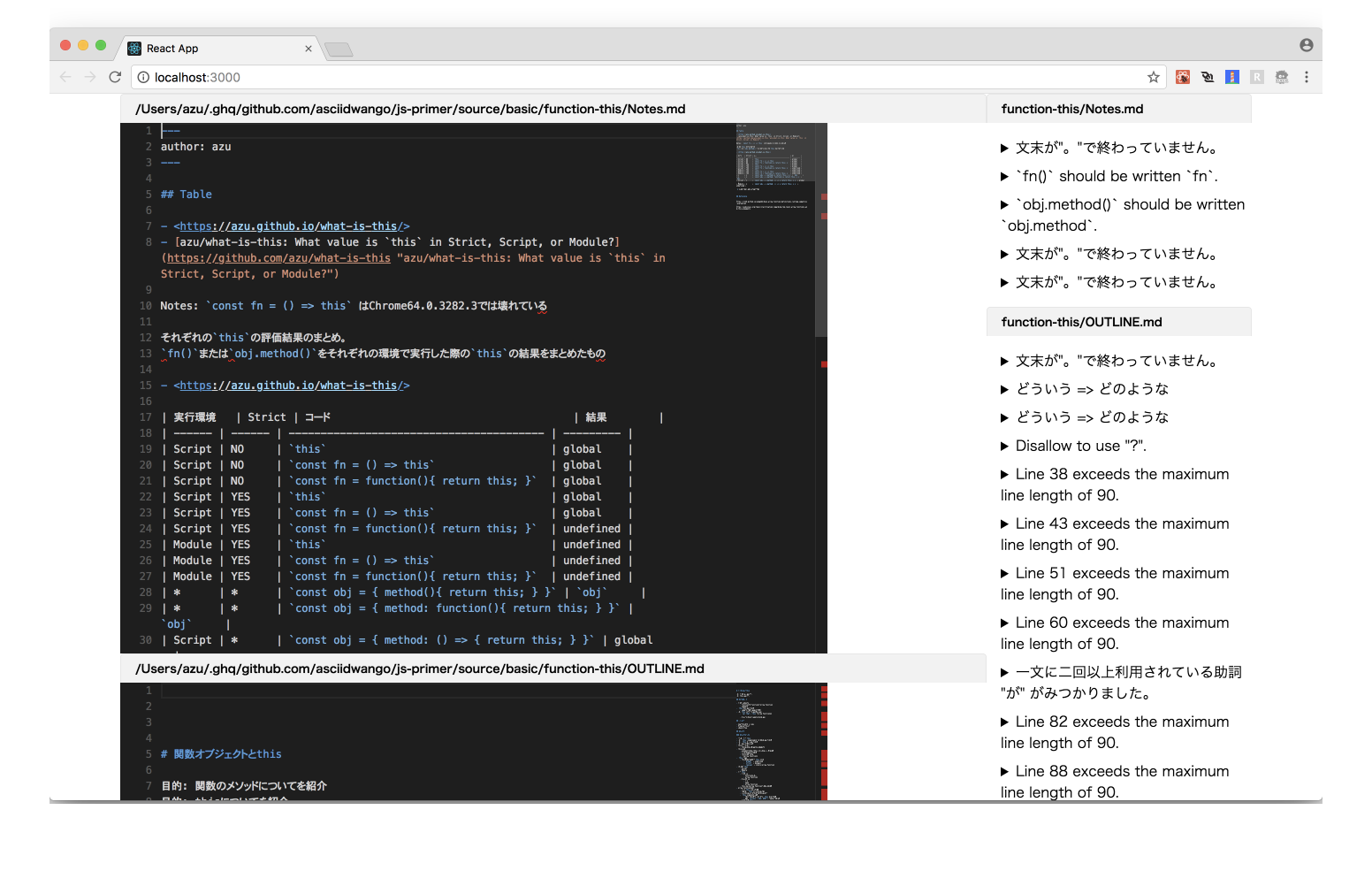
Task: Expand the "一文に二回以上利用されている助詞" message
Action: tap(1121, 683)
